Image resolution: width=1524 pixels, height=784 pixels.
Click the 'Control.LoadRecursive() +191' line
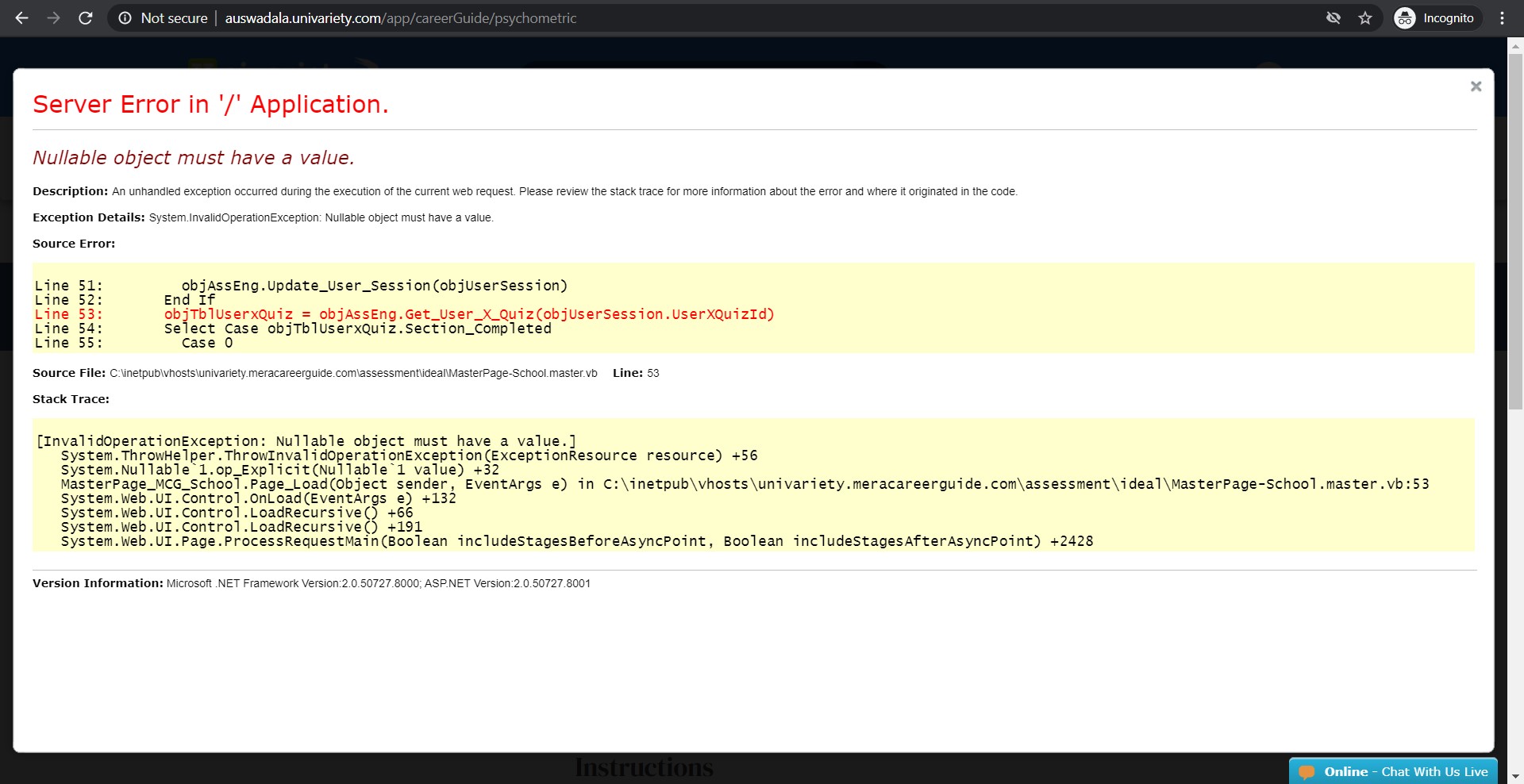(241, 527)
